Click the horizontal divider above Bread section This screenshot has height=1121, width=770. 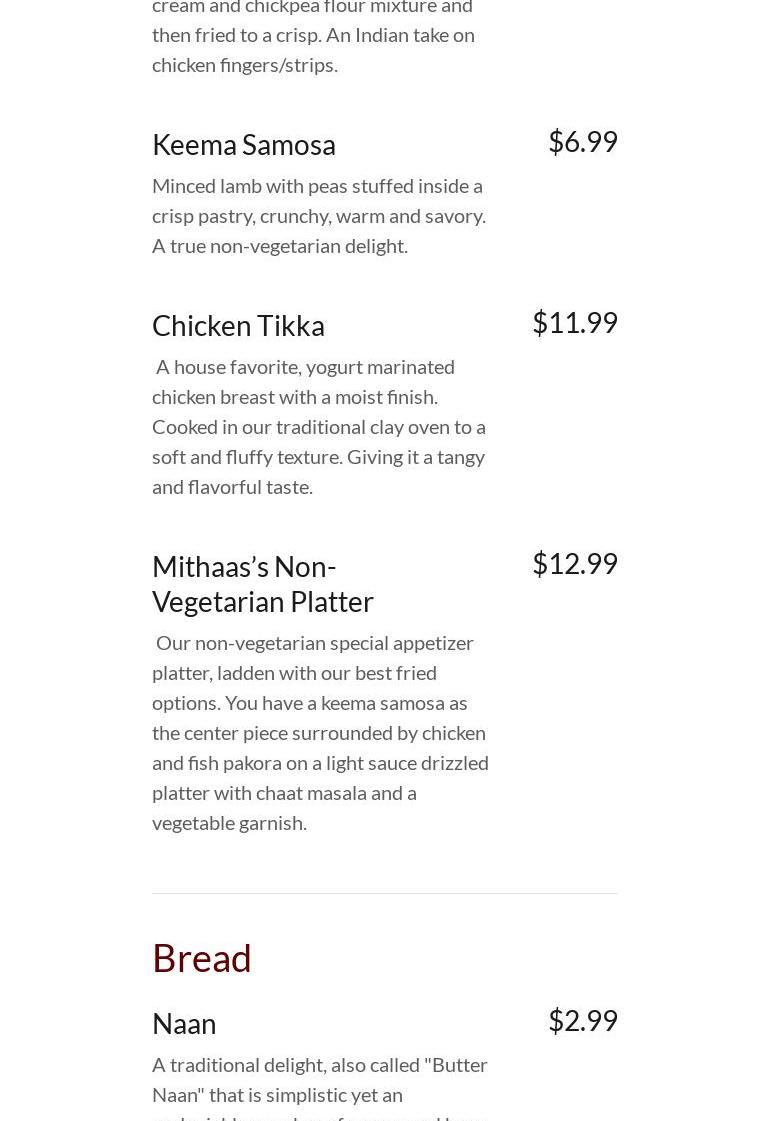click(385, 893)
